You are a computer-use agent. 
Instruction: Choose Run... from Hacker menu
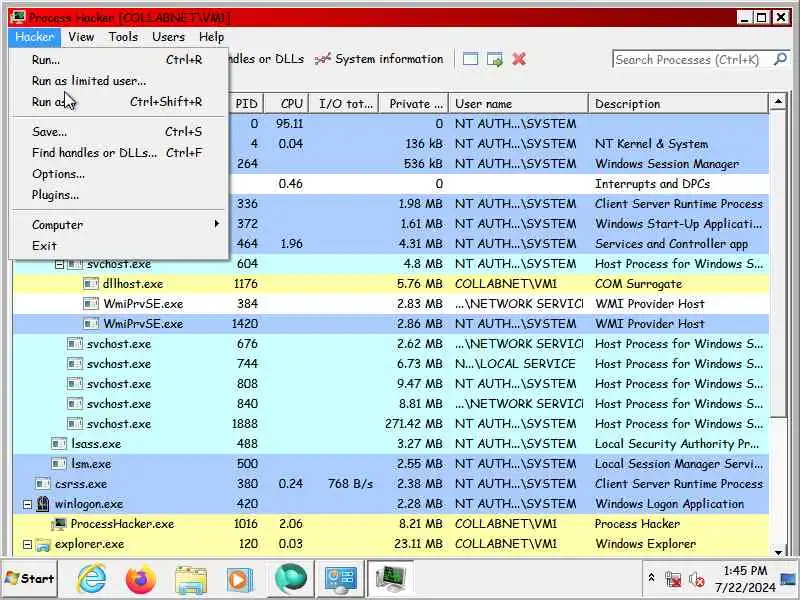(119, 60)
